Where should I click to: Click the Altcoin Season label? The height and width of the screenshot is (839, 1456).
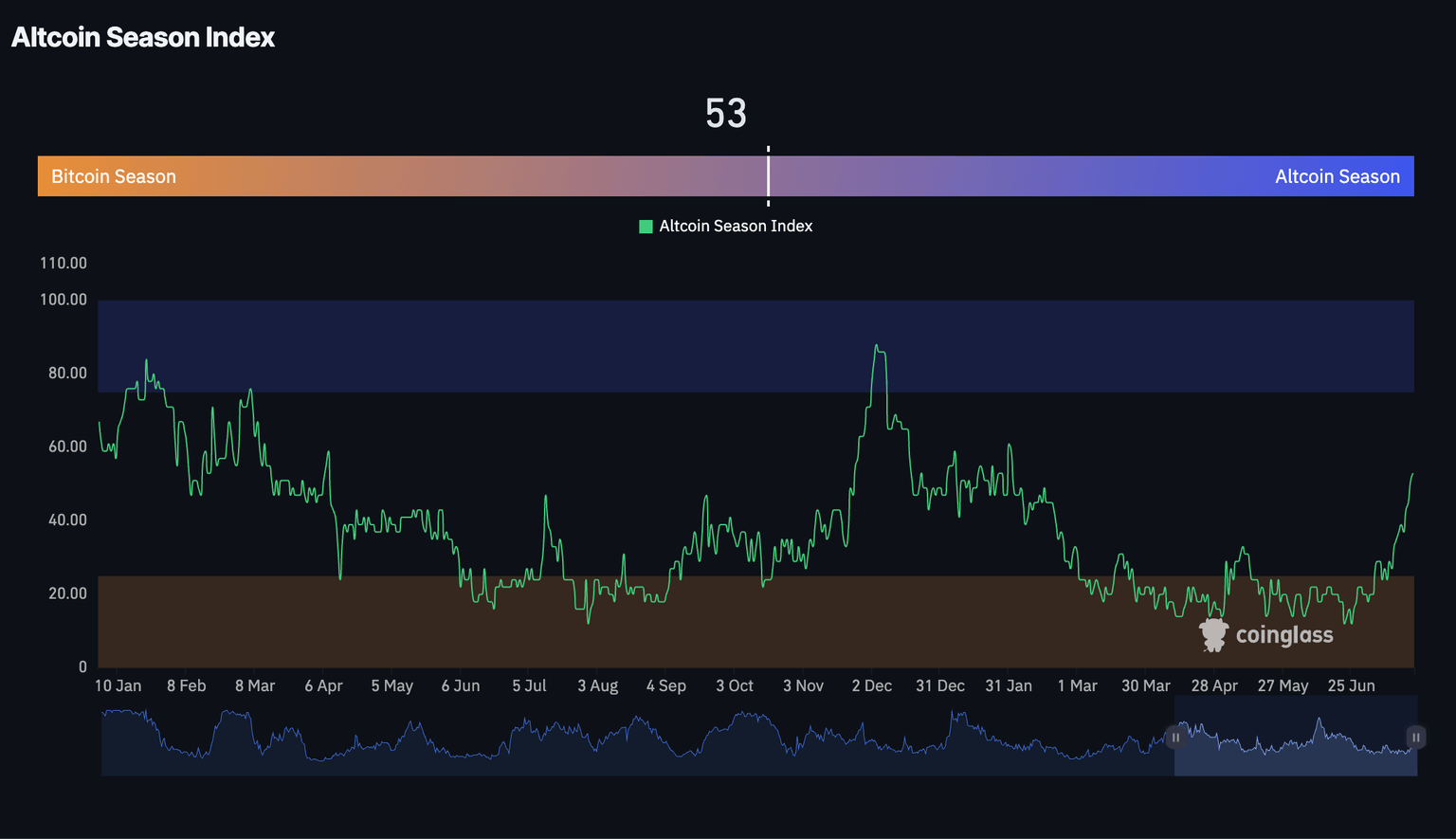(x=1337, y=176)
